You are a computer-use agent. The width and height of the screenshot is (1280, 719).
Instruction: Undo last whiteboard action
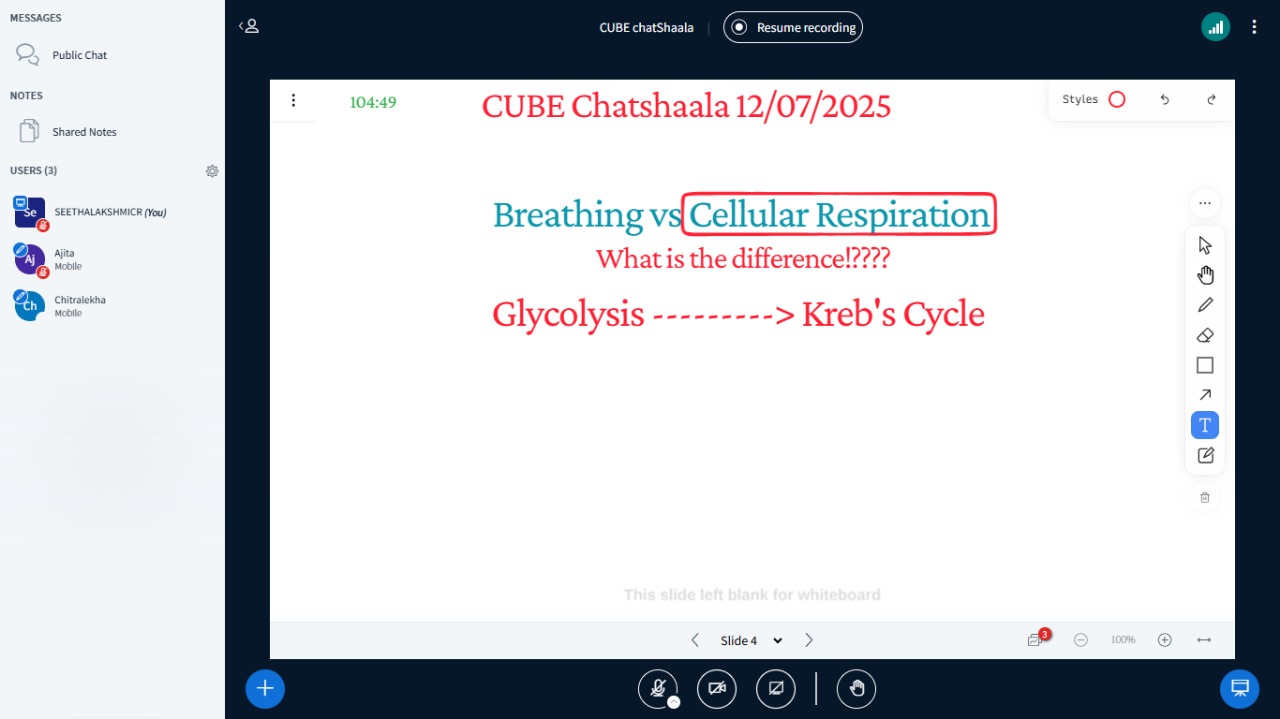[x=1164, y=99]
